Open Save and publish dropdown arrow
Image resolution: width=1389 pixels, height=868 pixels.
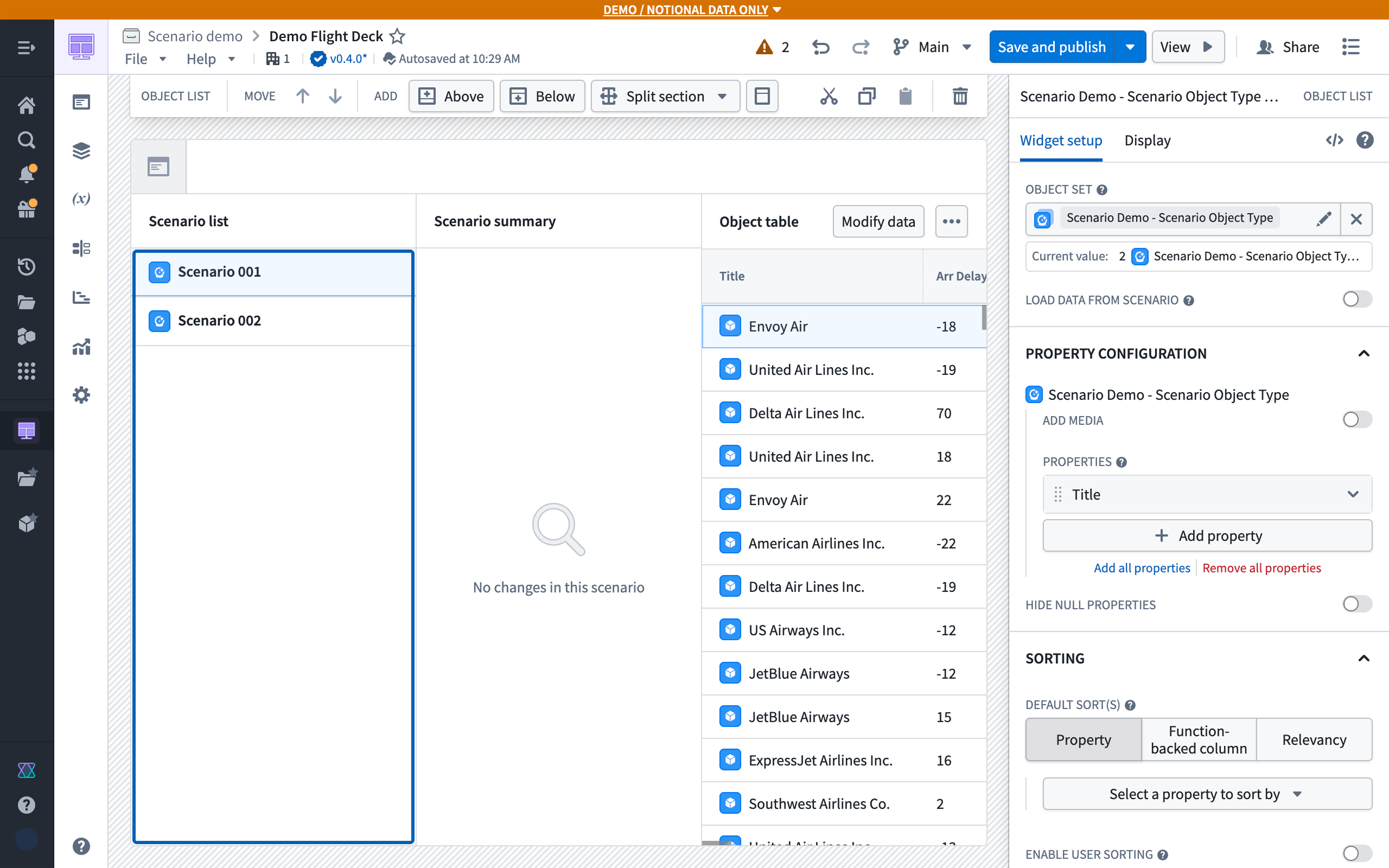point(1130,47)
